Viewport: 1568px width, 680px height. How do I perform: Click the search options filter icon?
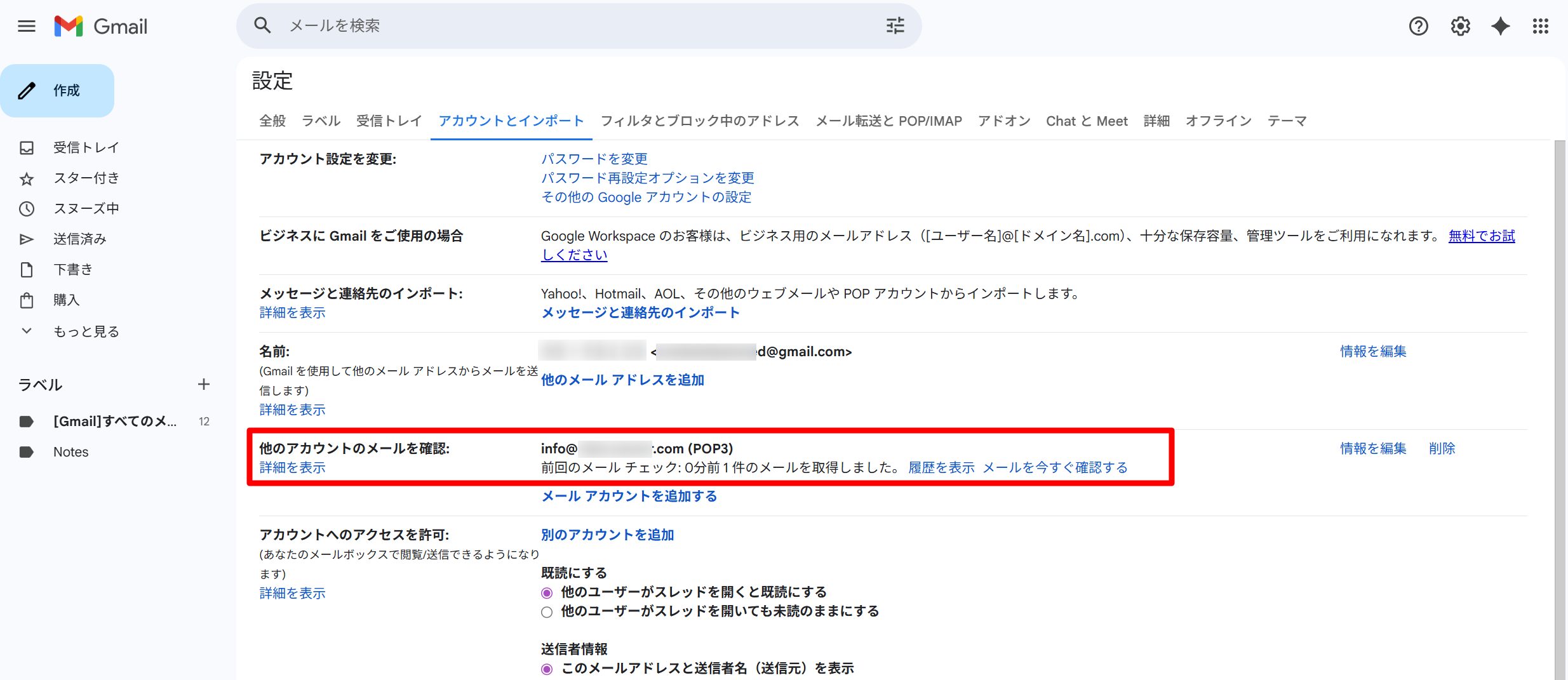(x=895, y=26)
